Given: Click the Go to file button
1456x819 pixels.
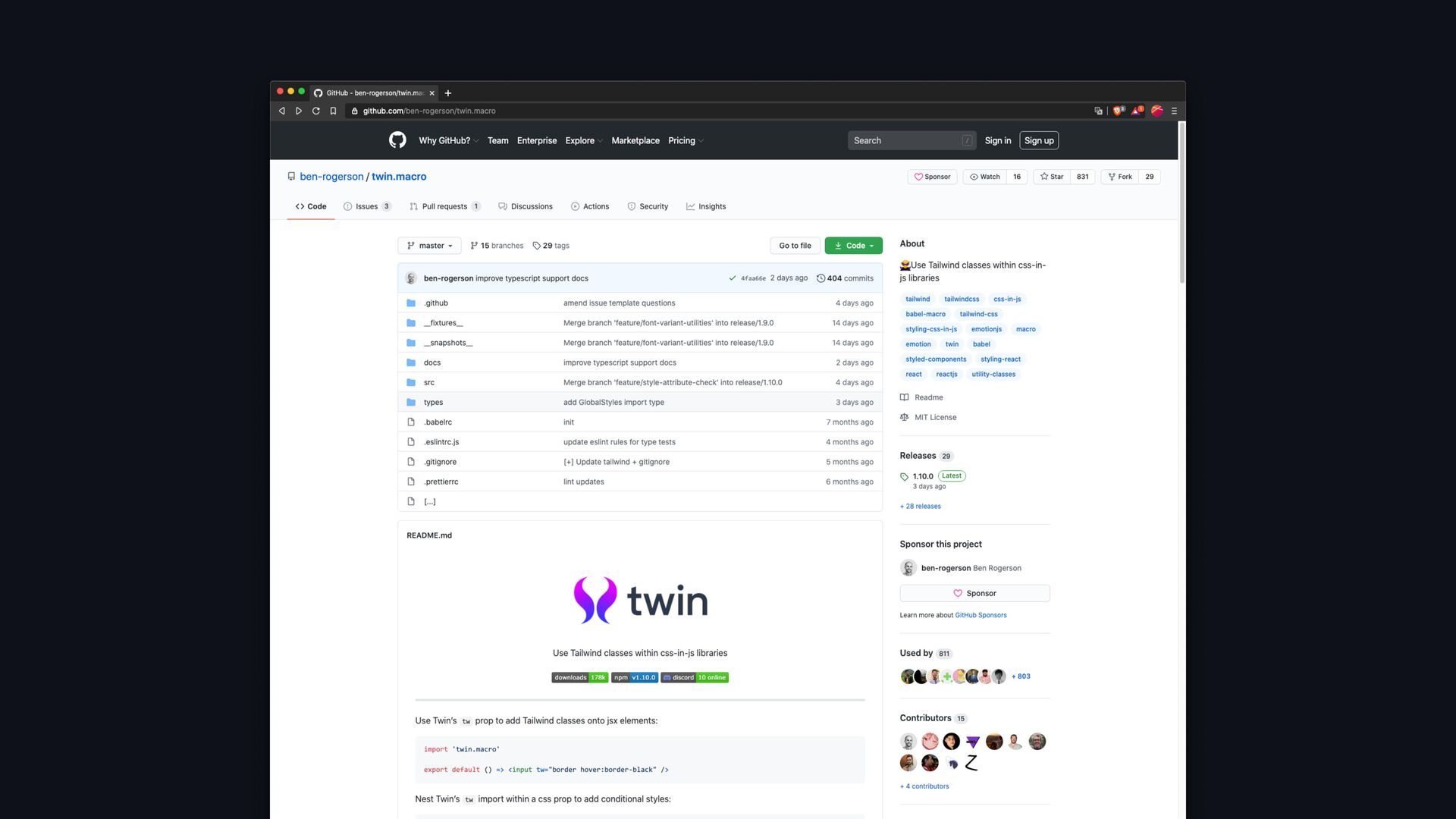Looking at the screenshot, I should [795, 246].
